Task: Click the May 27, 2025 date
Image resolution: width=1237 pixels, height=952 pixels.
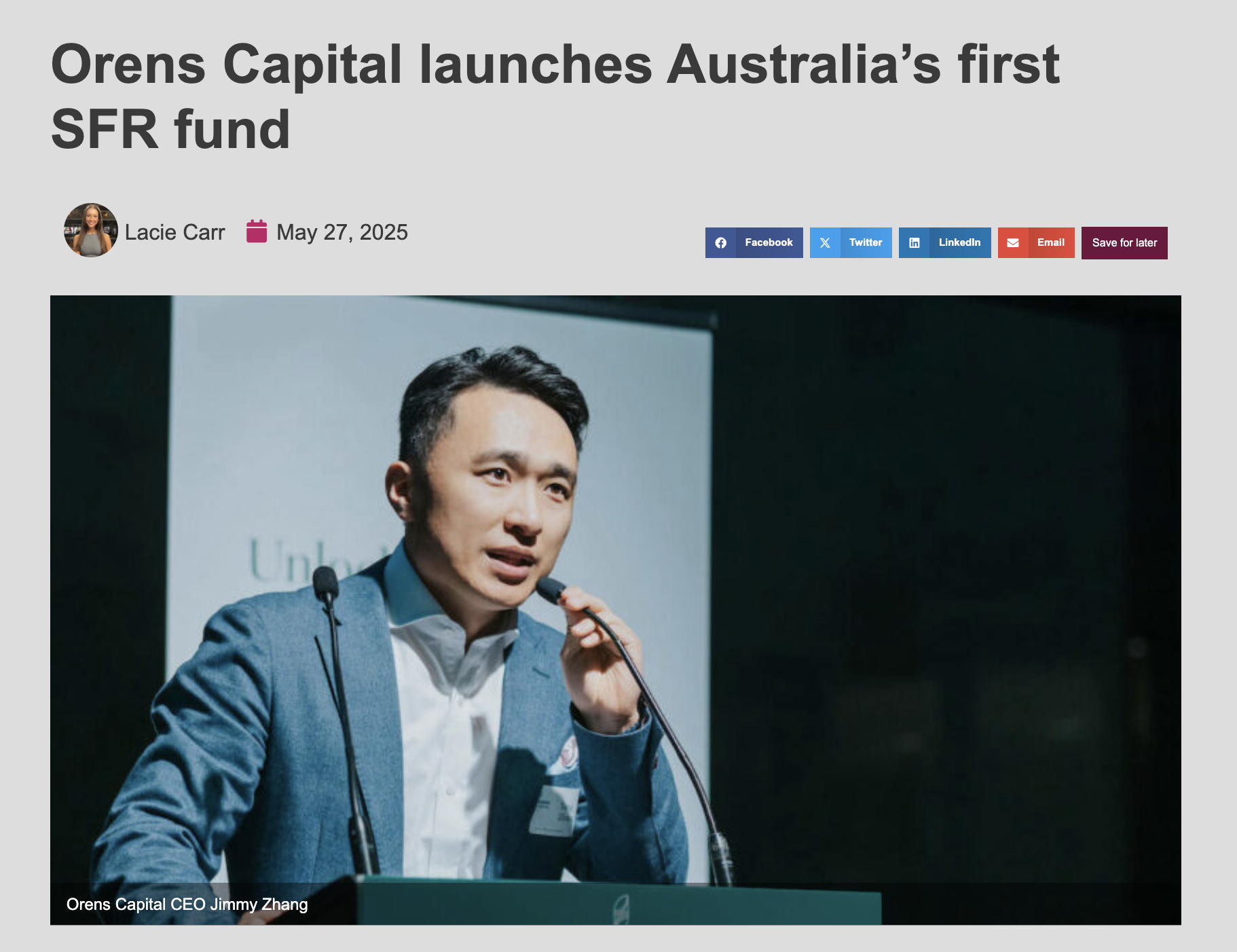Action: coord(342,232)
